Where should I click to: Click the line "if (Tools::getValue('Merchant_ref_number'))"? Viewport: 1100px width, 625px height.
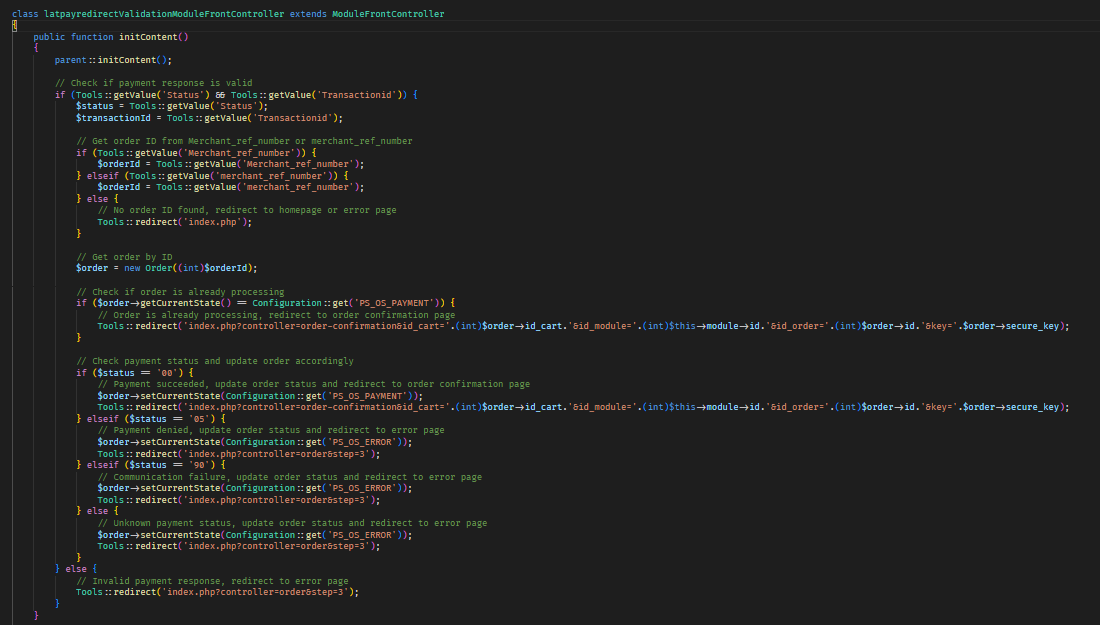pos(196,153)
